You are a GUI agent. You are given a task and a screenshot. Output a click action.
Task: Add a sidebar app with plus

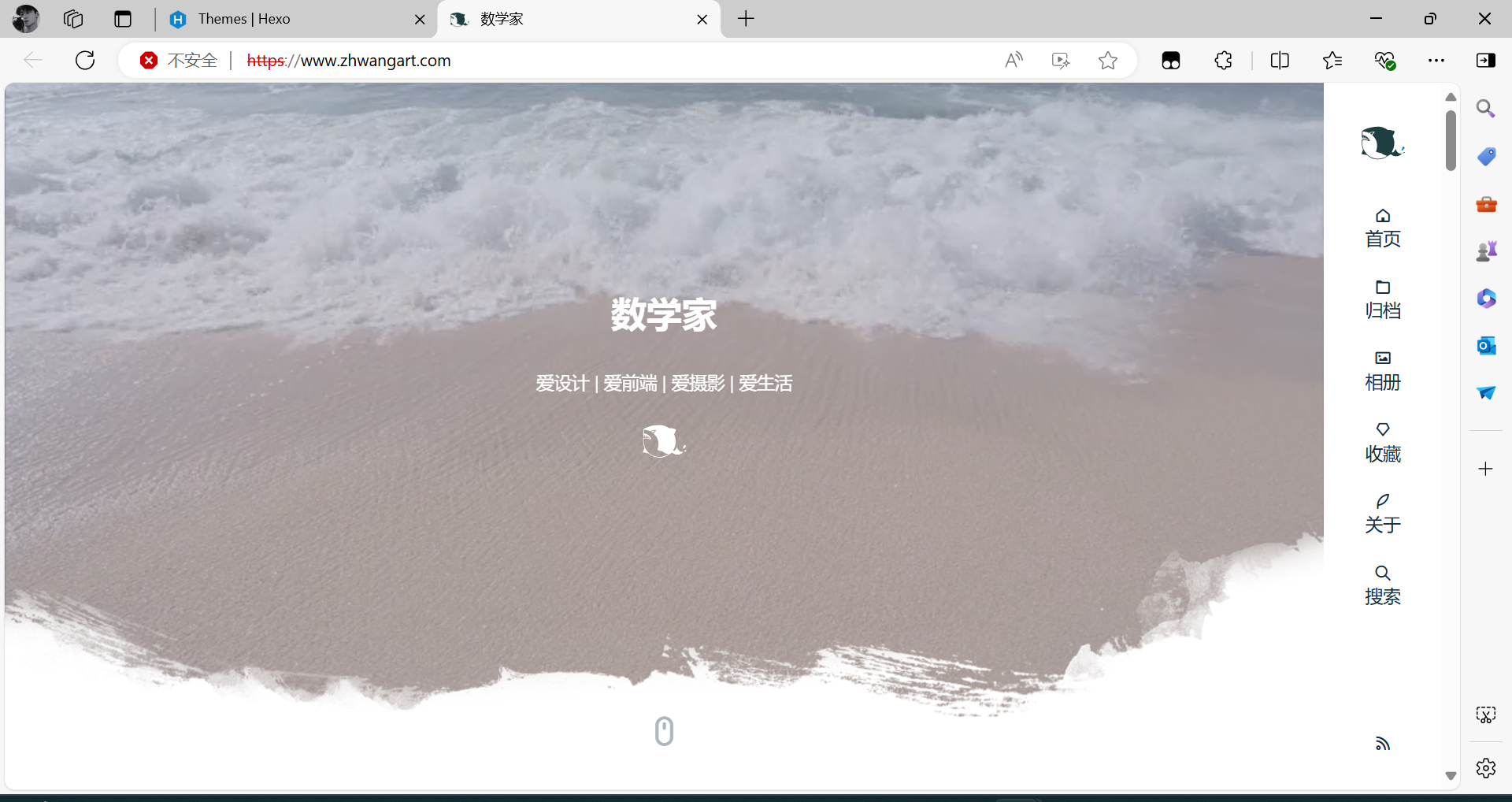coord(1485,469)
